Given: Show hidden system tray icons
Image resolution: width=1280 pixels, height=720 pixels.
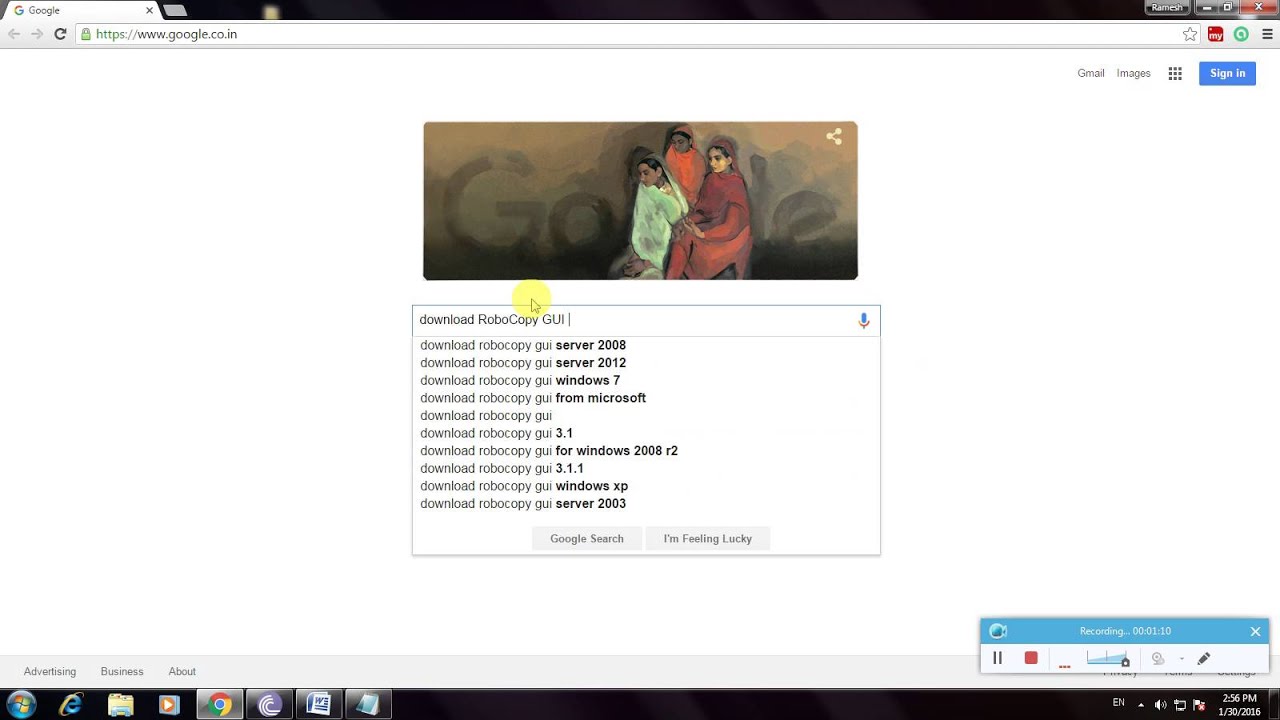Looking at the screenshot, I should (1141, 705).
